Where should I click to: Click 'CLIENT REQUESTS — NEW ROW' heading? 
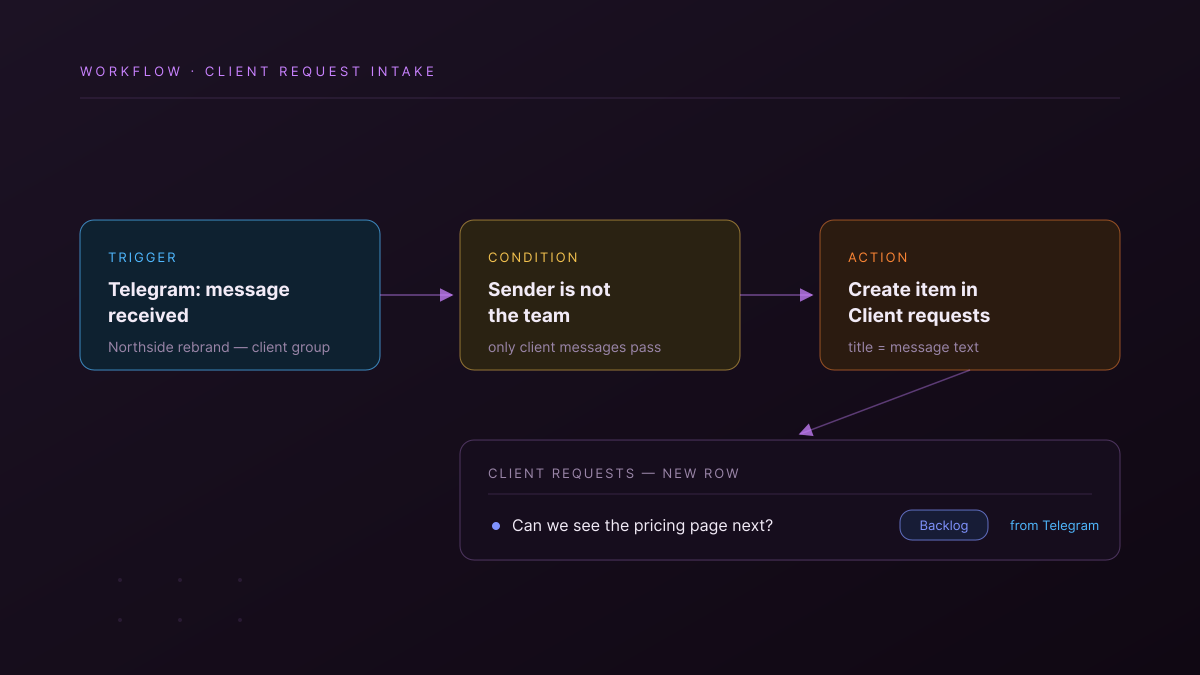tap(614, 473)
